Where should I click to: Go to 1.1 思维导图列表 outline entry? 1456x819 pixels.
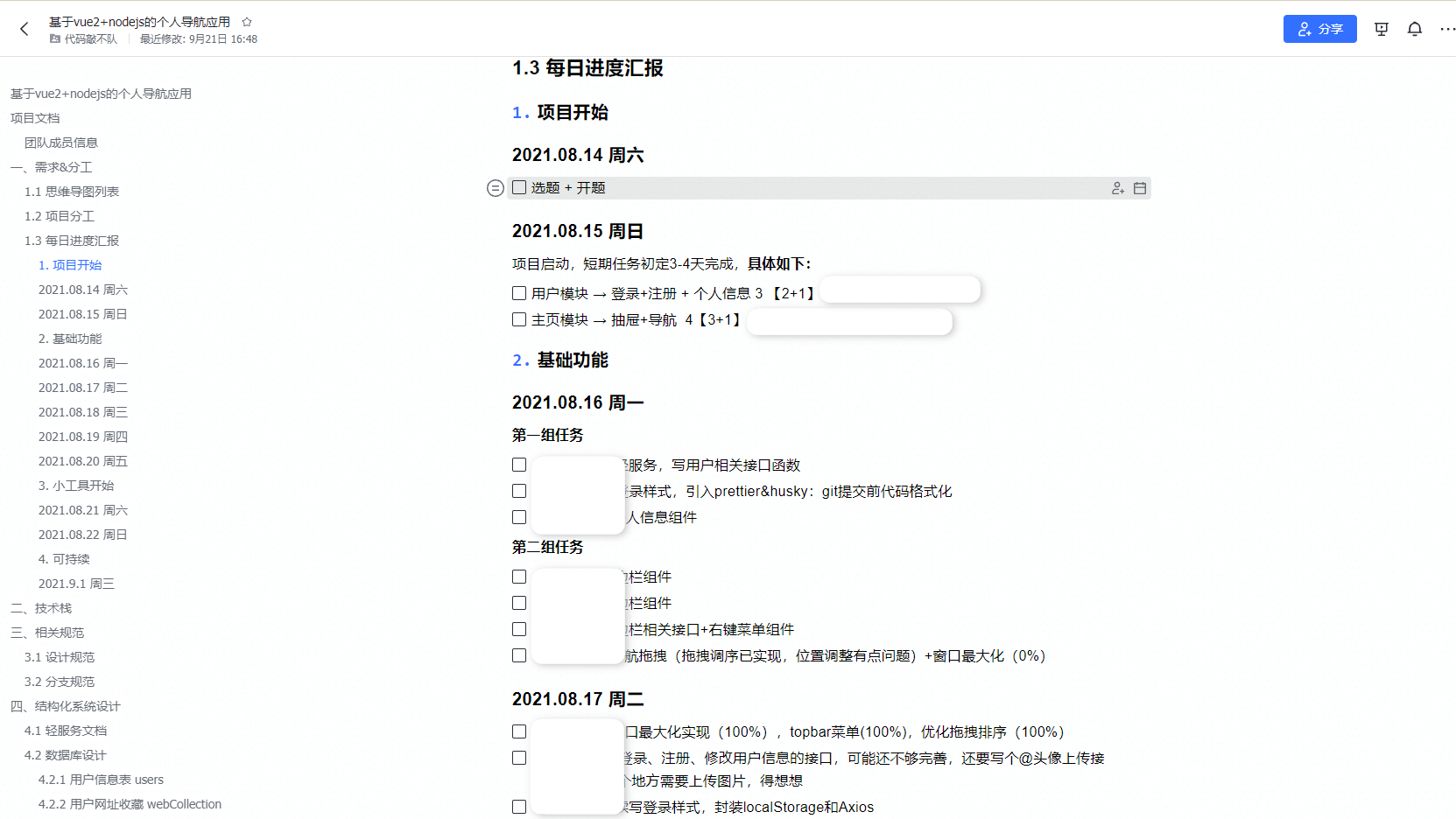click(x=72, y=192)
